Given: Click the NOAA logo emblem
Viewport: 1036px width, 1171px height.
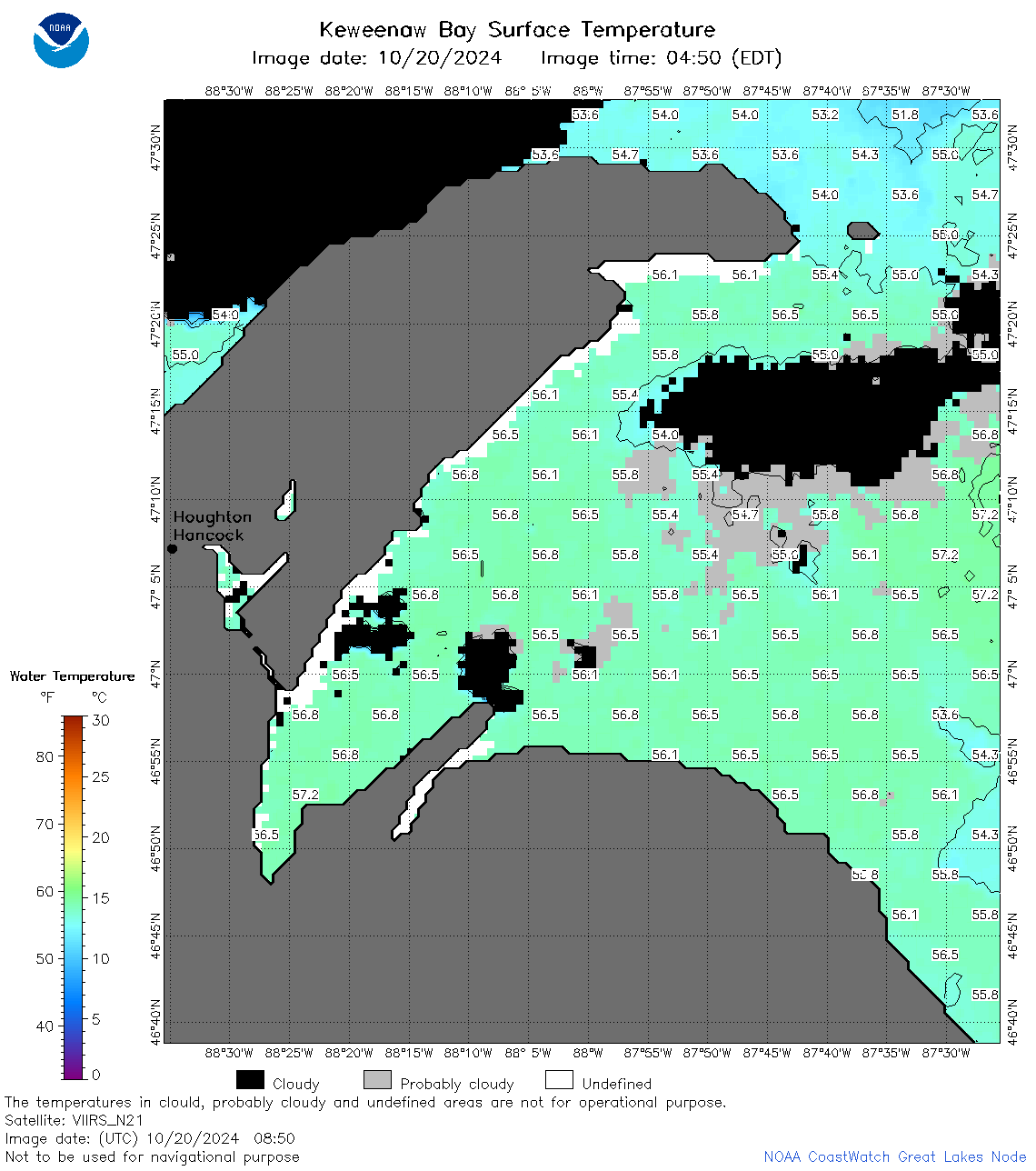Looking at the screenshot, I should [x=62, y=40].
